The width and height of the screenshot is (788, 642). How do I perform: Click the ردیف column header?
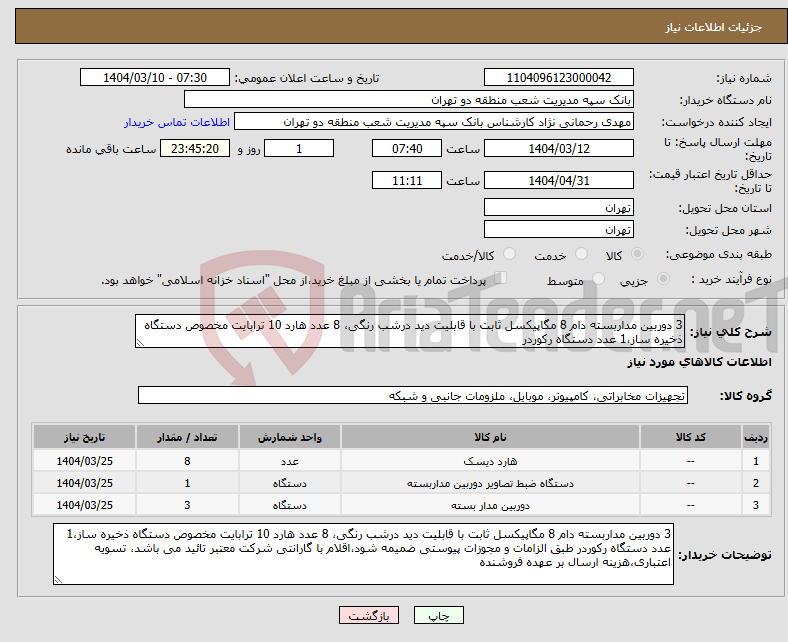(x=755, y=437)
